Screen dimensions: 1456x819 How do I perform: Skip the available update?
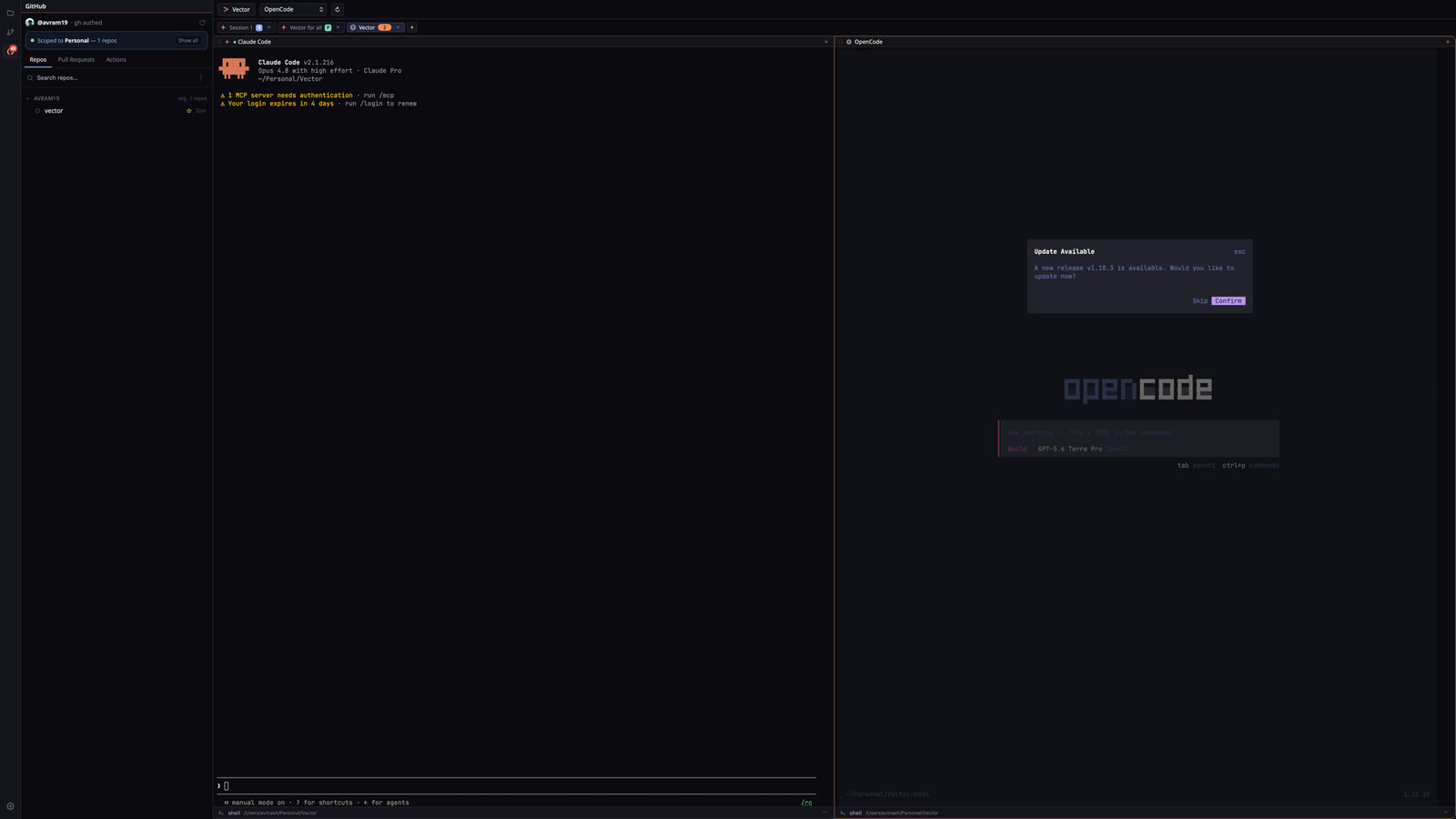click(x=1199, y=301)
